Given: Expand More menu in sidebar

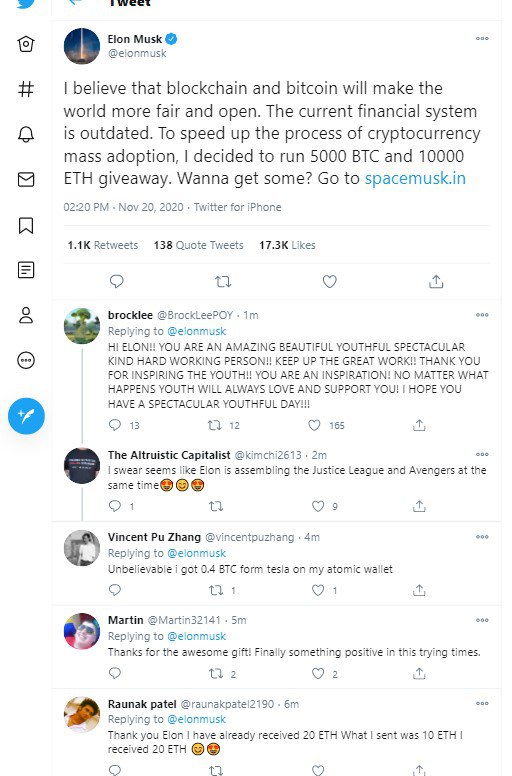Looking at the screenshot, I should click(26, 360).
